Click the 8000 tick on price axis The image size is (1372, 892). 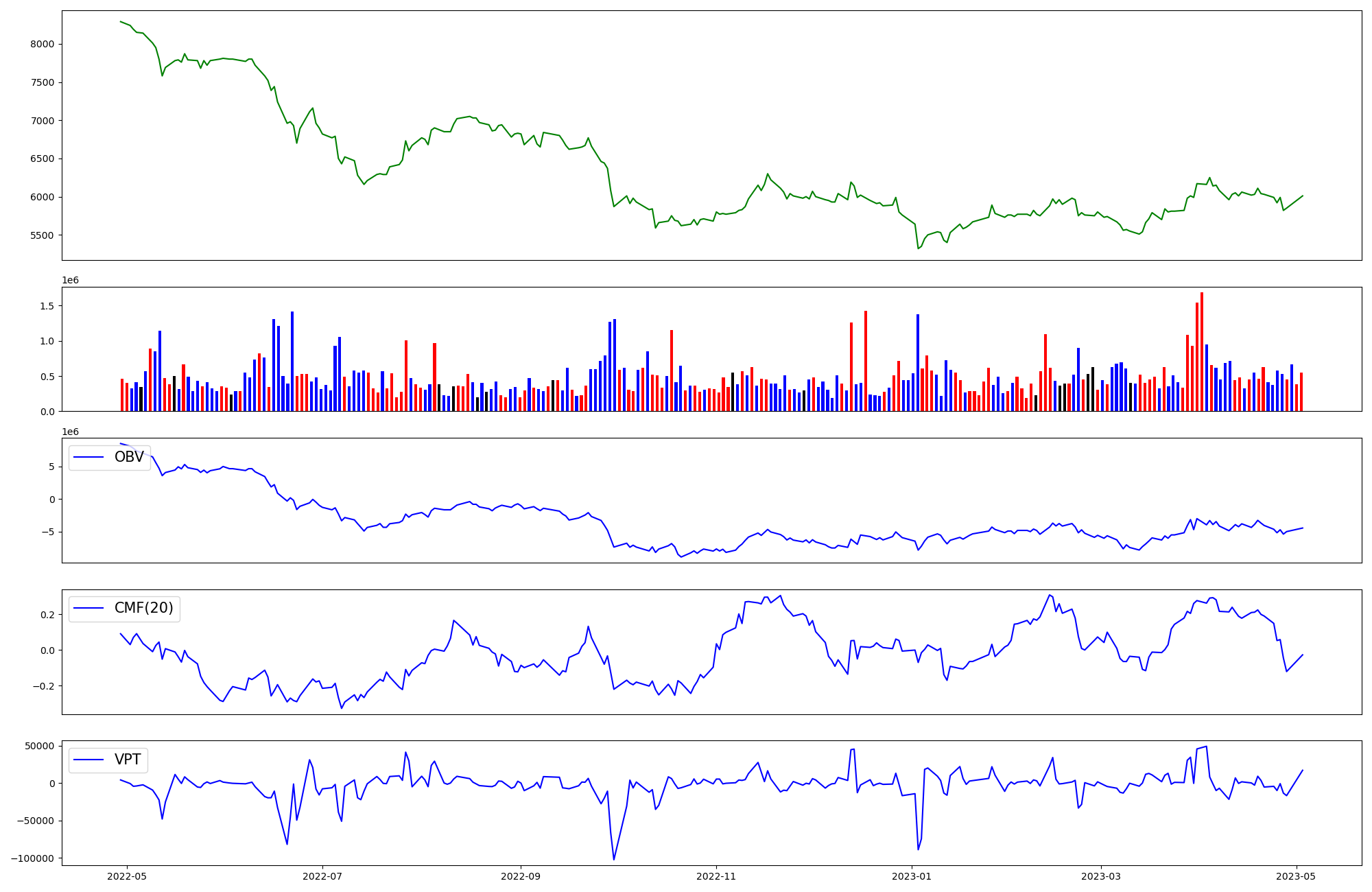(43, 44)
